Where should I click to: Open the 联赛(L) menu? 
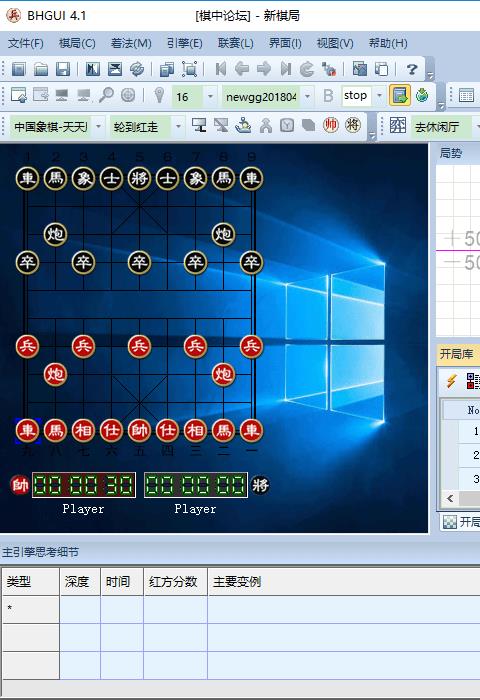click(235, 43)
